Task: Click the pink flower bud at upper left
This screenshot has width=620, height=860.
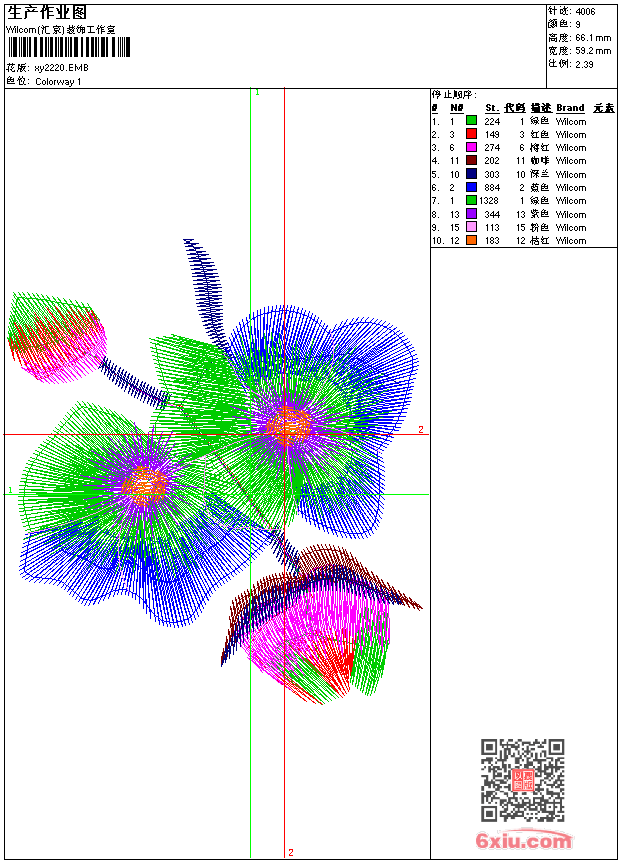Action: (x=60, y=340)
